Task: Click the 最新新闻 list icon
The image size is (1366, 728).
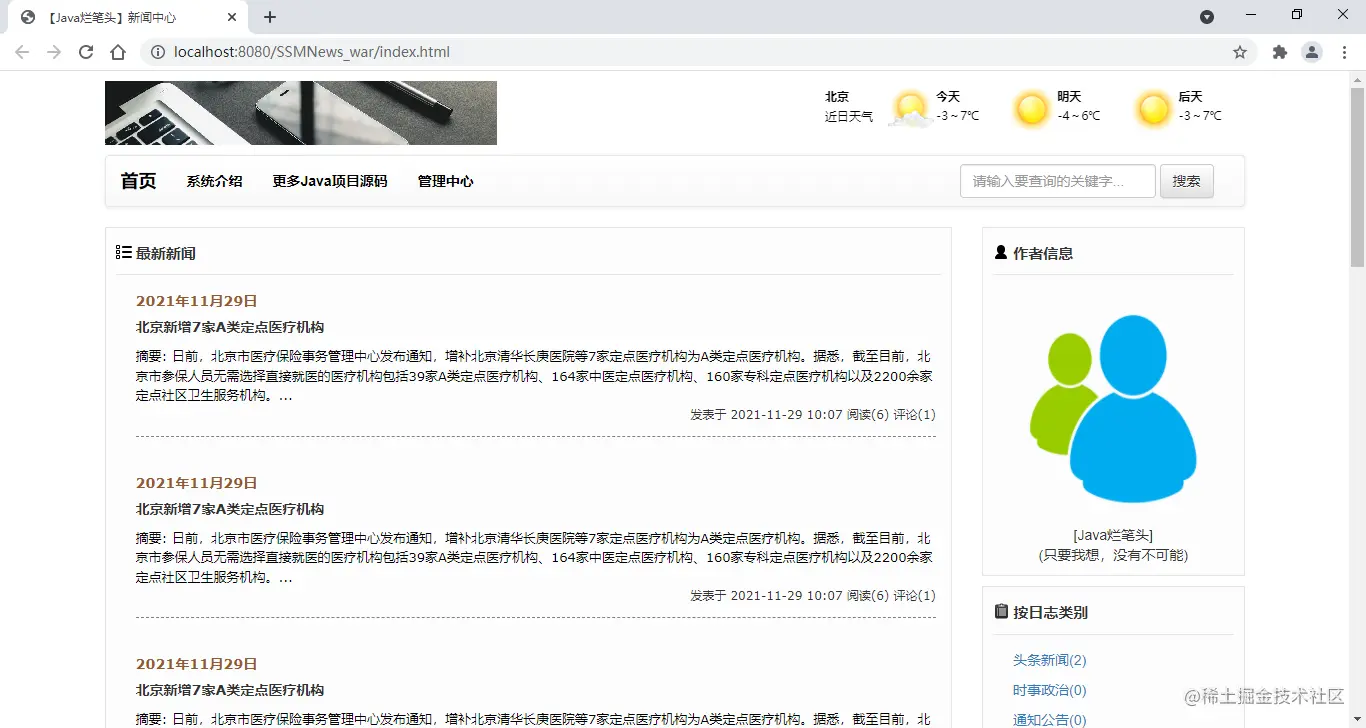Action: 123,252
